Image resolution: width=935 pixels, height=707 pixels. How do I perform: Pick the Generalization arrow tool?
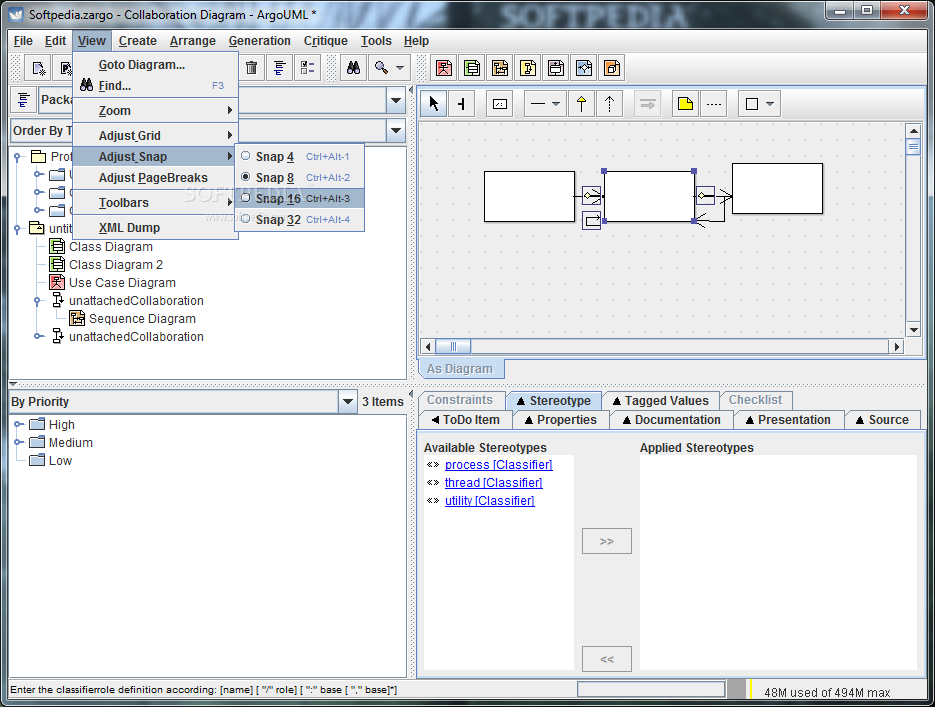(x=581, y=104)
